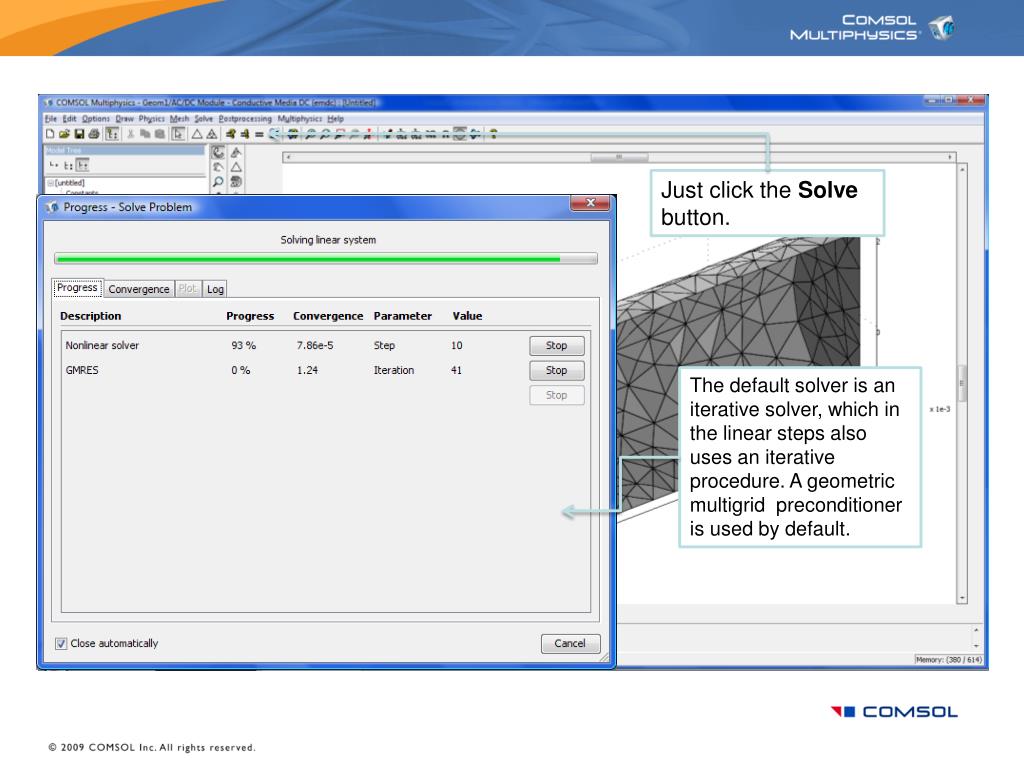Select the greyed-out Plot tab

tap(187, 289)
